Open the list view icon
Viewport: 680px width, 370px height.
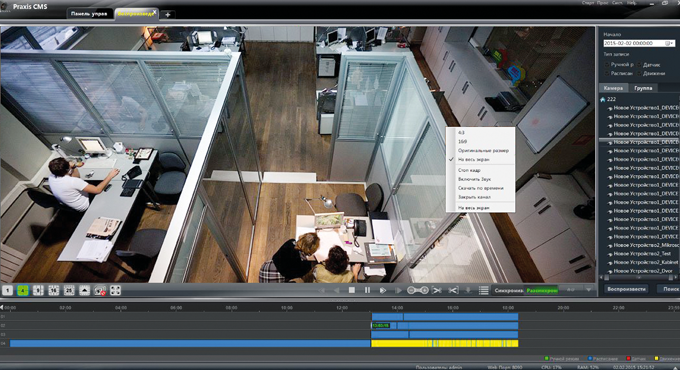tap(484, 290)
